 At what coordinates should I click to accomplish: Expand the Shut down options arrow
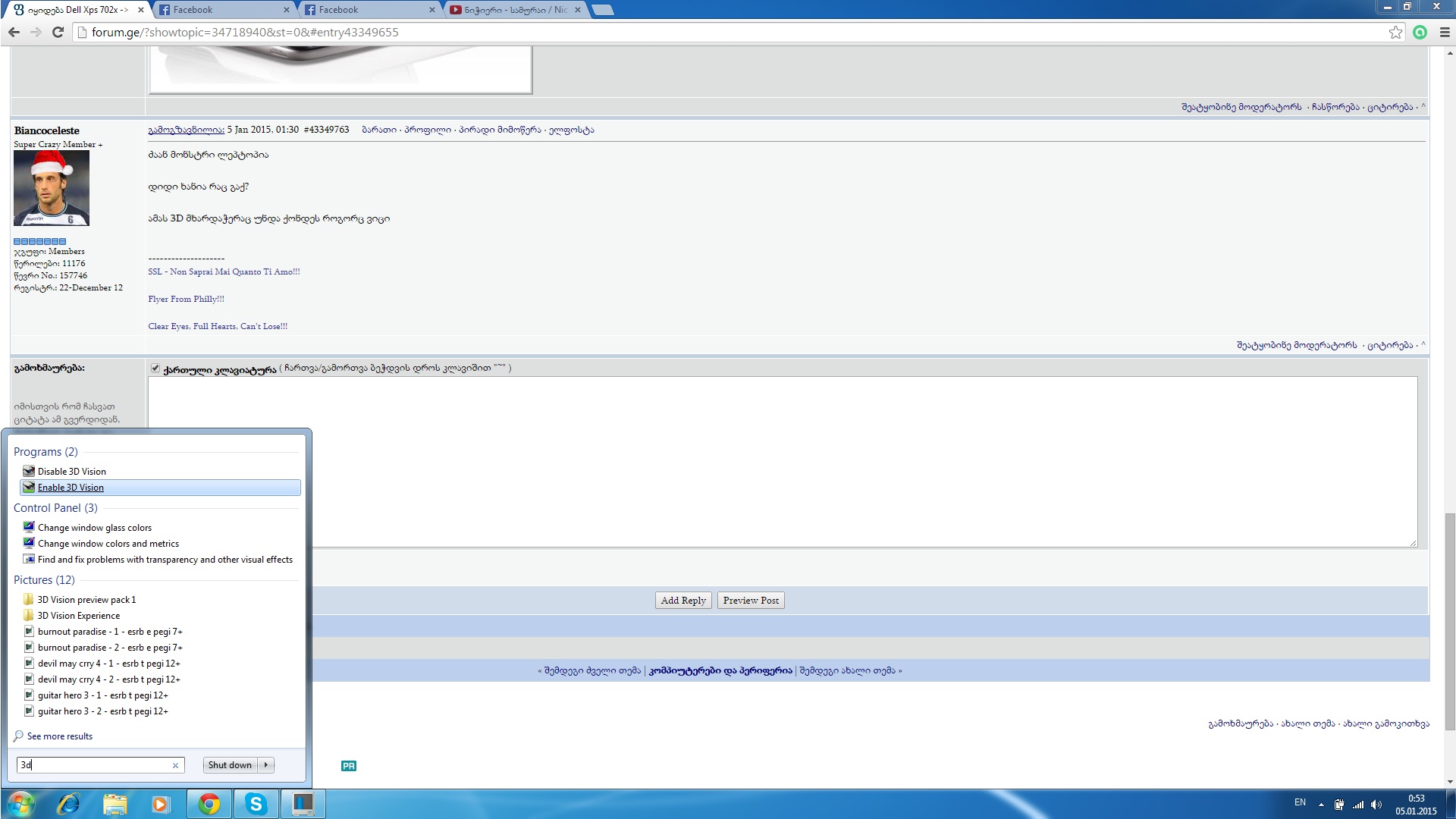point(266,765)
